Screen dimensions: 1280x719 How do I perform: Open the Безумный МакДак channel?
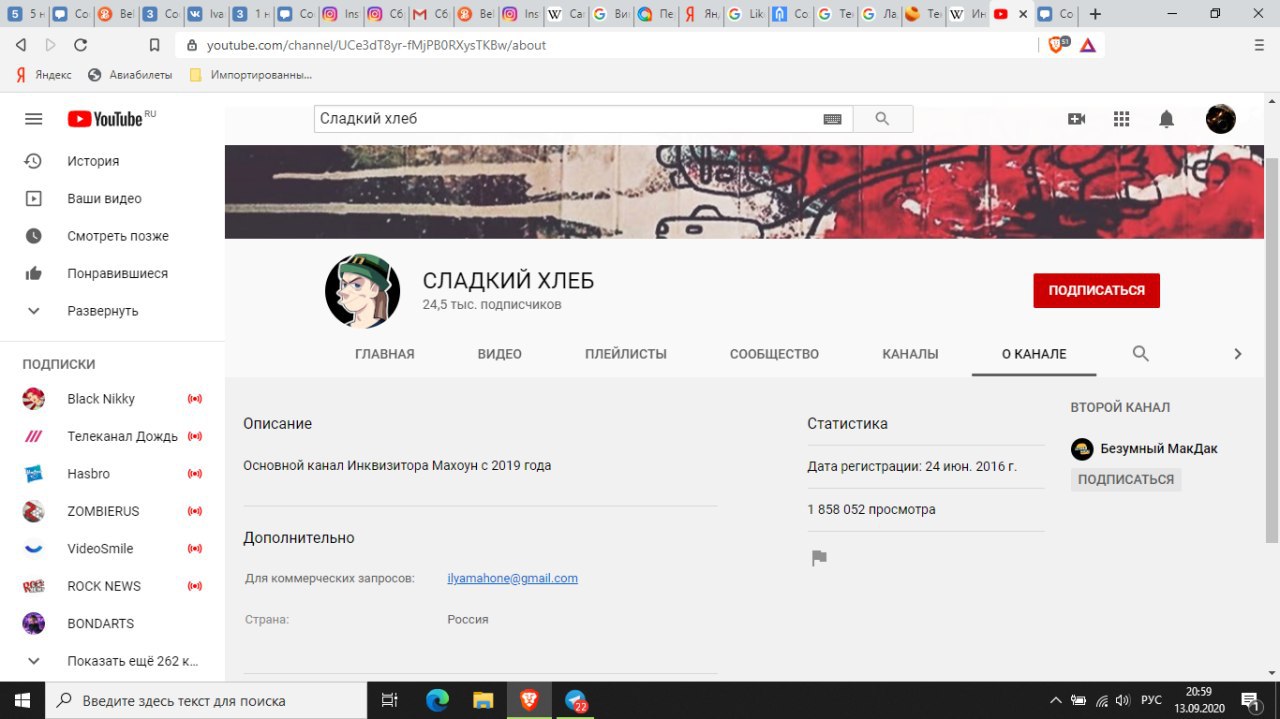1144,449
